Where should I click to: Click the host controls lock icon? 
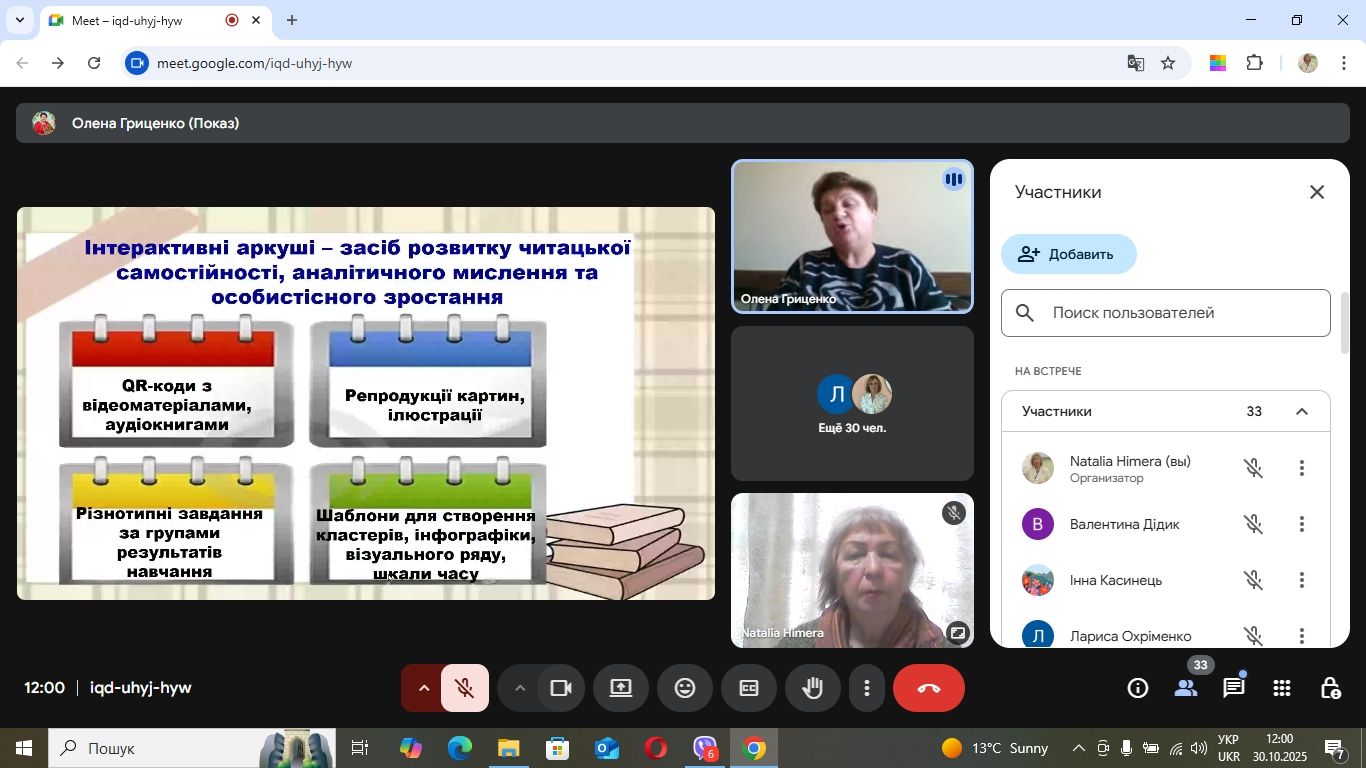(1330, 688)
